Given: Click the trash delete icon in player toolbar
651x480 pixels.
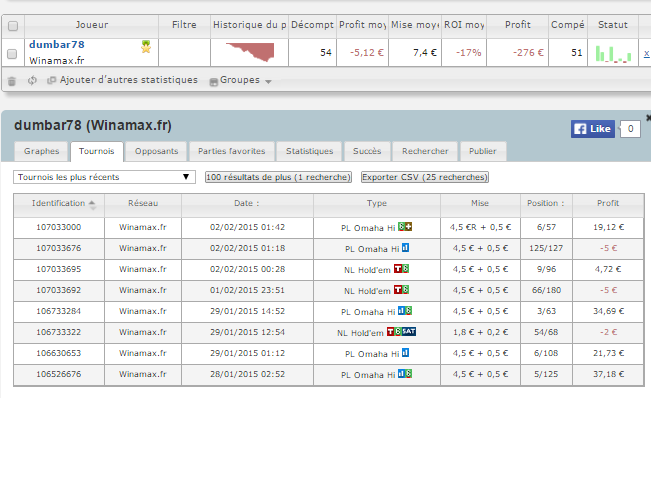Looking at the screenshot, I should (x=12, y=81).
